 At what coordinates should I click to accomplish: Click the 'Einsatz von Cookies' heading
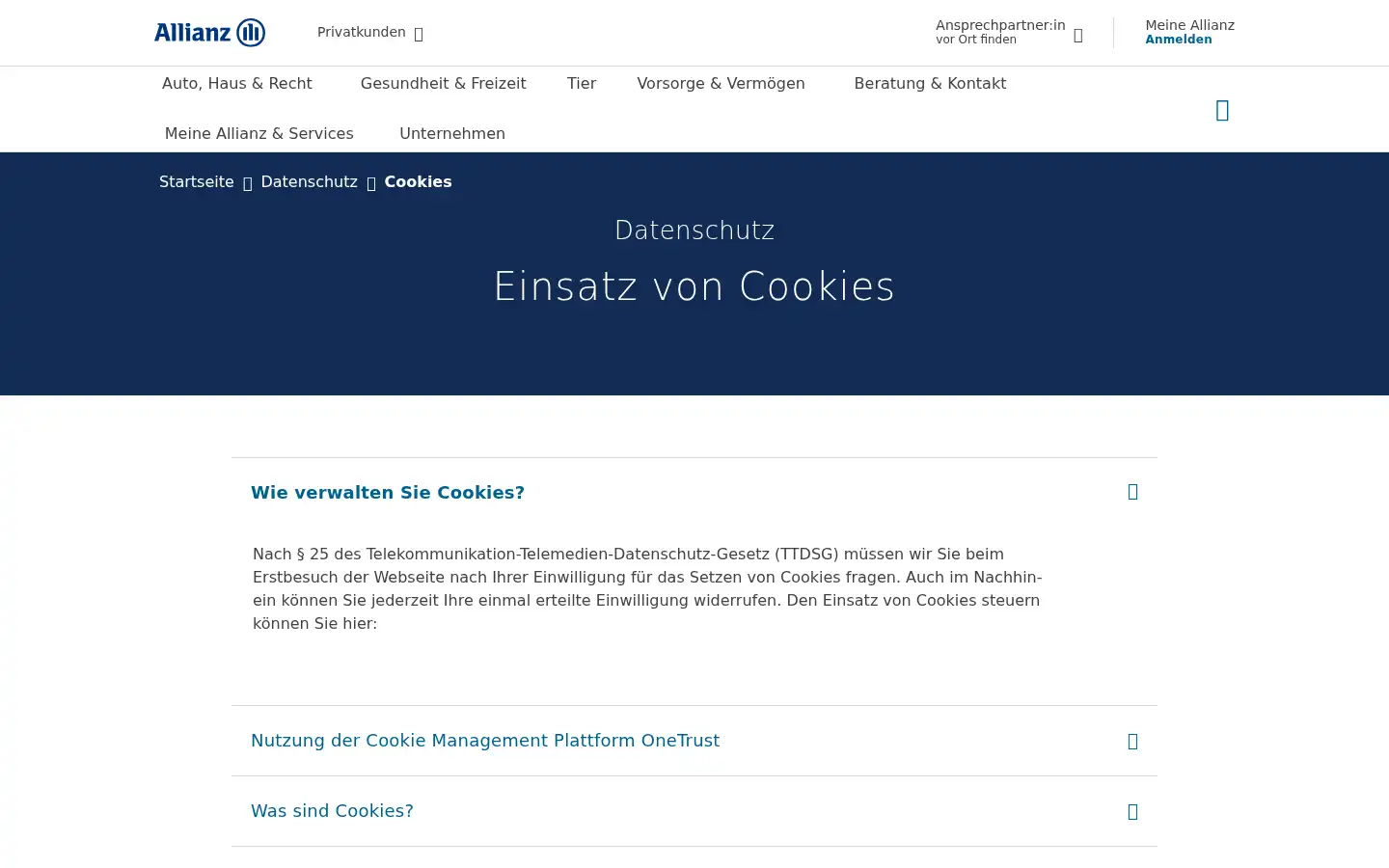(694, 286)
